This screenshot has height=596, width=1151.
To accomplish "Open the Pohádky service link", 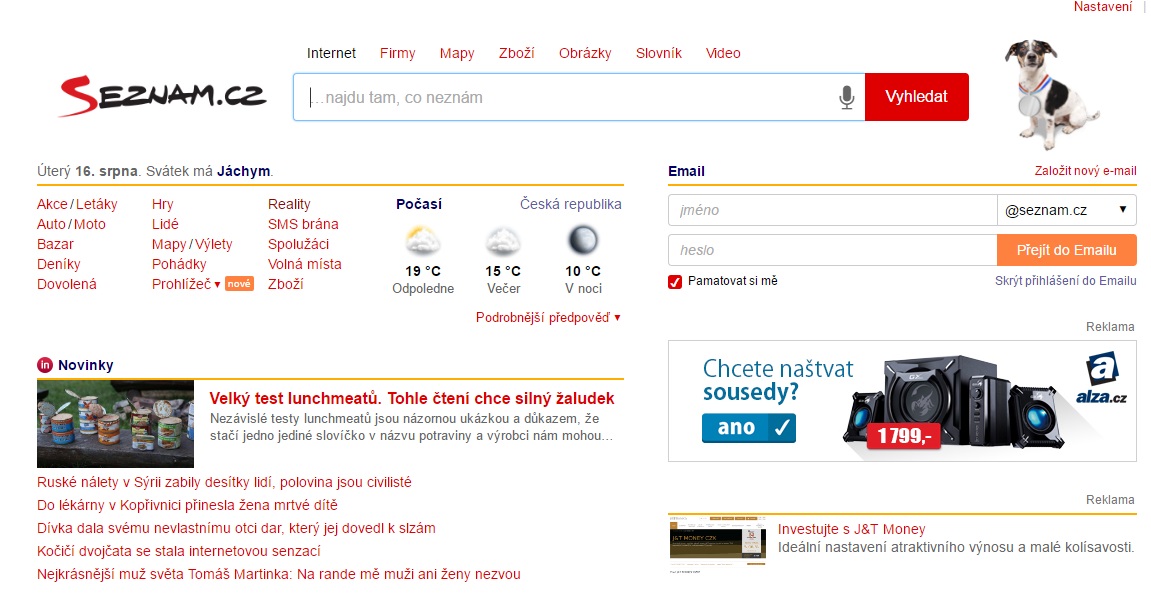I will pyautogui.click(x=179, y=264).
